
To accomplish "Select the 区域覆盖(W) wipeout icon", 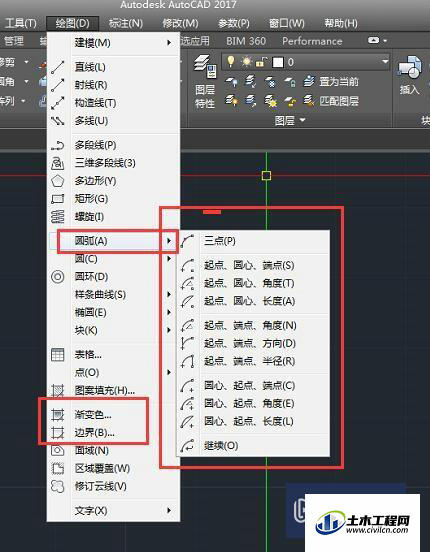I will pos(57,469).
